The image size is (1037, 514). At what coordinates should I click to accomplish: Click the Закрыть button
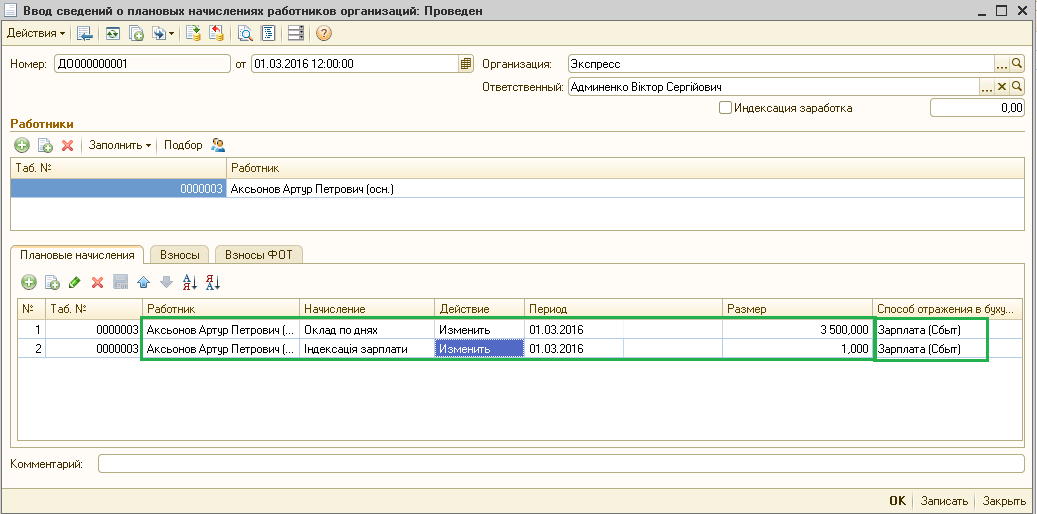coord(1003,501)
